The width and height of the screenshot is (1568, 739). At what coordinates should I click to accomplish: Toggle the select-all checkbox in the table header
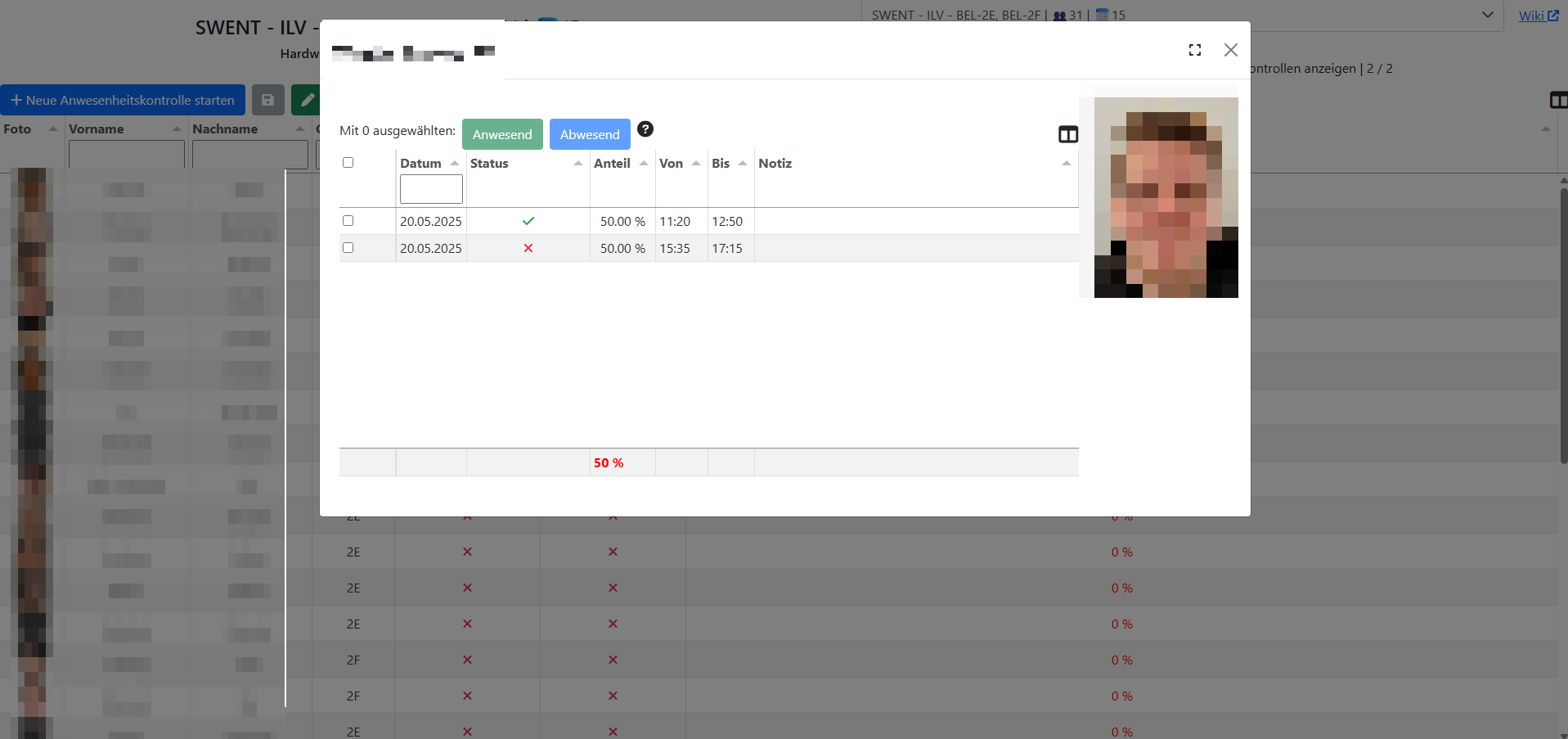(x=348, y=163)
